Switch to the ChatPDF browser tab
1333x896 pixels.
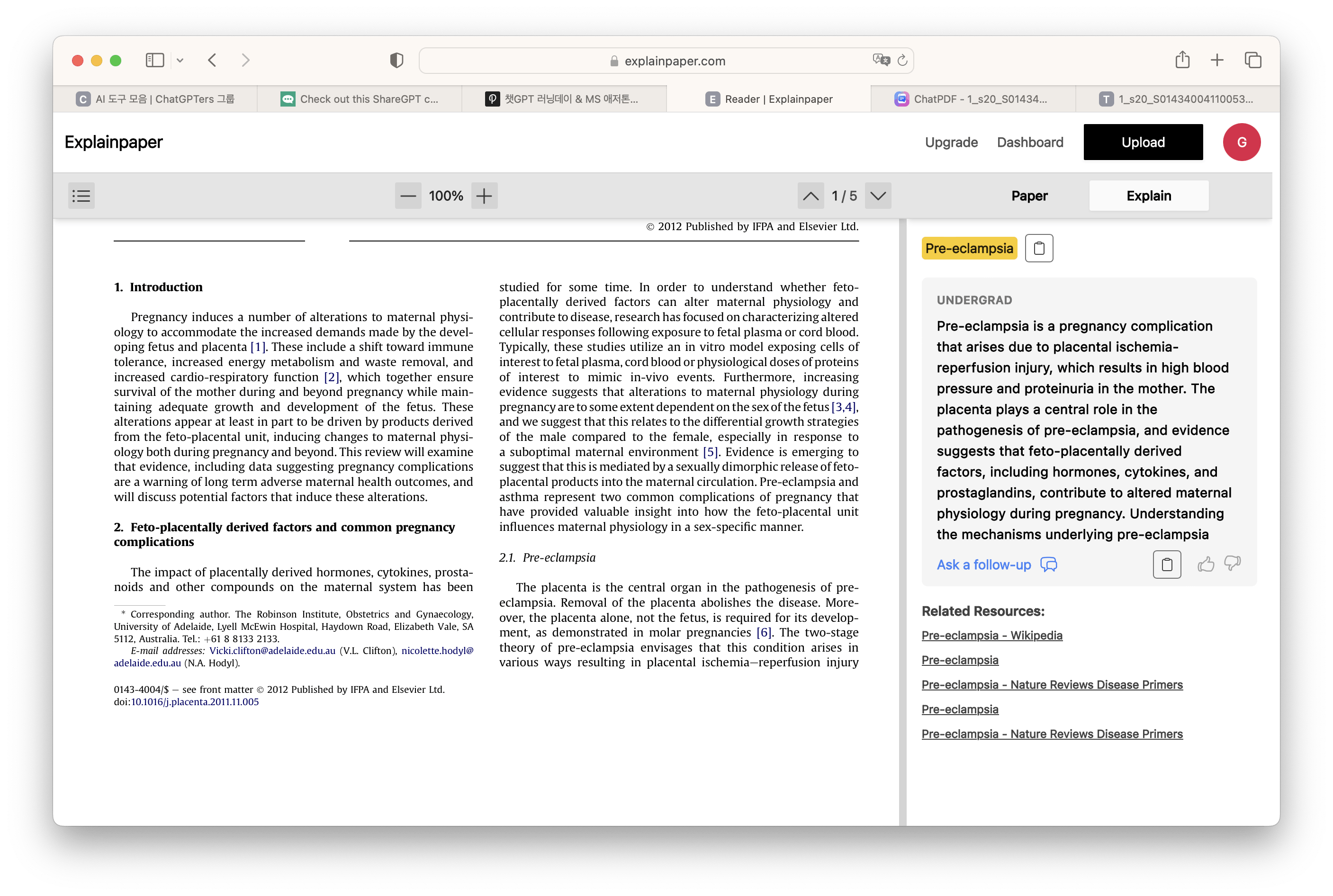973,99
